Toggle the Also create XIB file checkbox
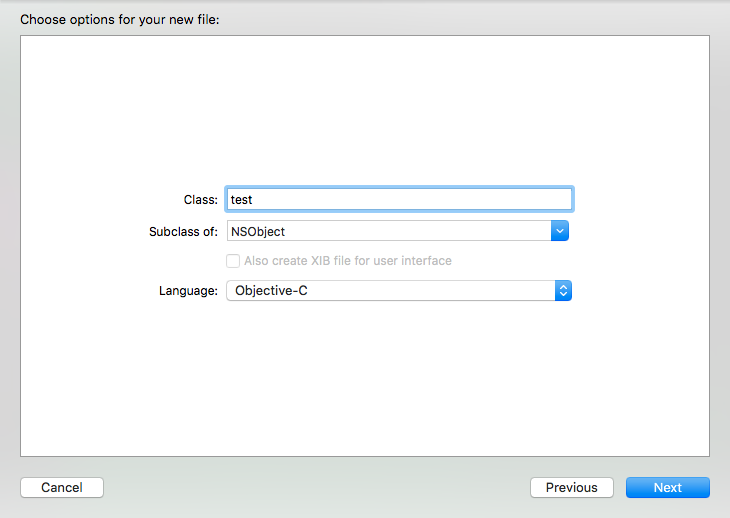This screenshot has width=730, height=518. [x=233, y=261]
